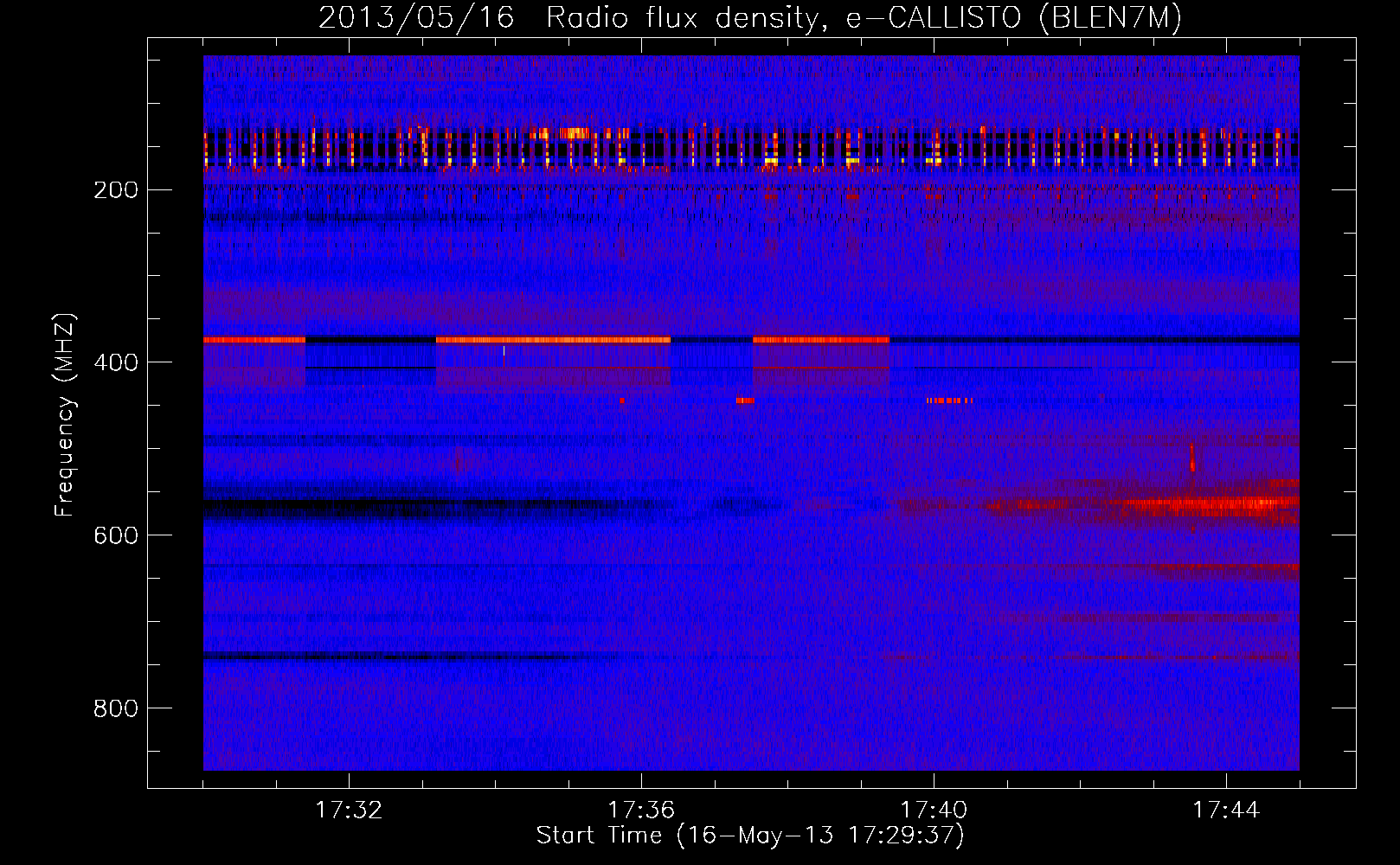The image size is (1400, 865).
Task: Select the 'Frequency (MHZ)' y-axis label
Action: pyautogui.click(x=65, y=415)
